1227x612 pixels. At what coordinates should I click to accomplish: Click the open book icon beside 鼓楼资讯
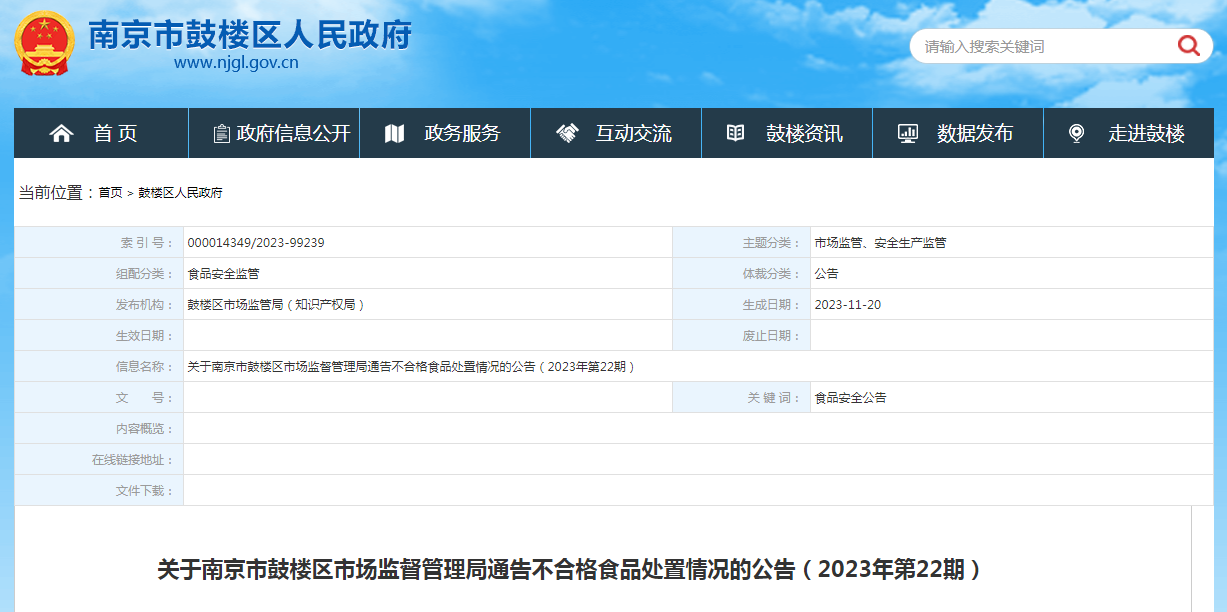[735, 133]
